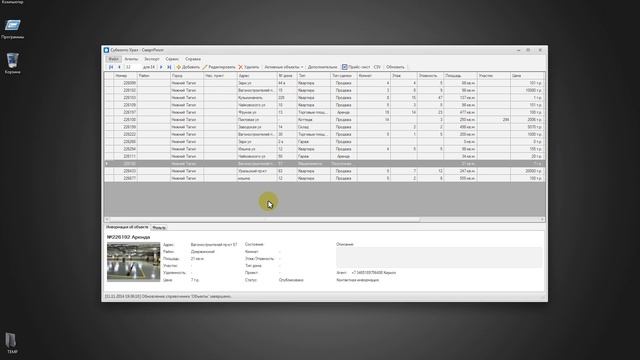Select the Коттедж type cell

[313, 120]
